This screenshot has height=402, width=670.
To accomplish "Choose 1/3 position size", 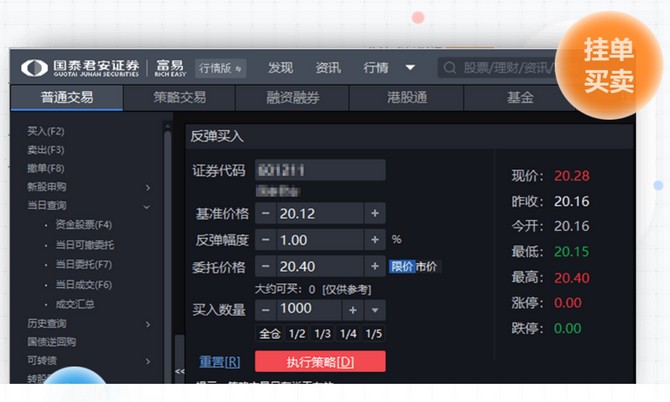I will pyautogui.click(x=323, y=334).
